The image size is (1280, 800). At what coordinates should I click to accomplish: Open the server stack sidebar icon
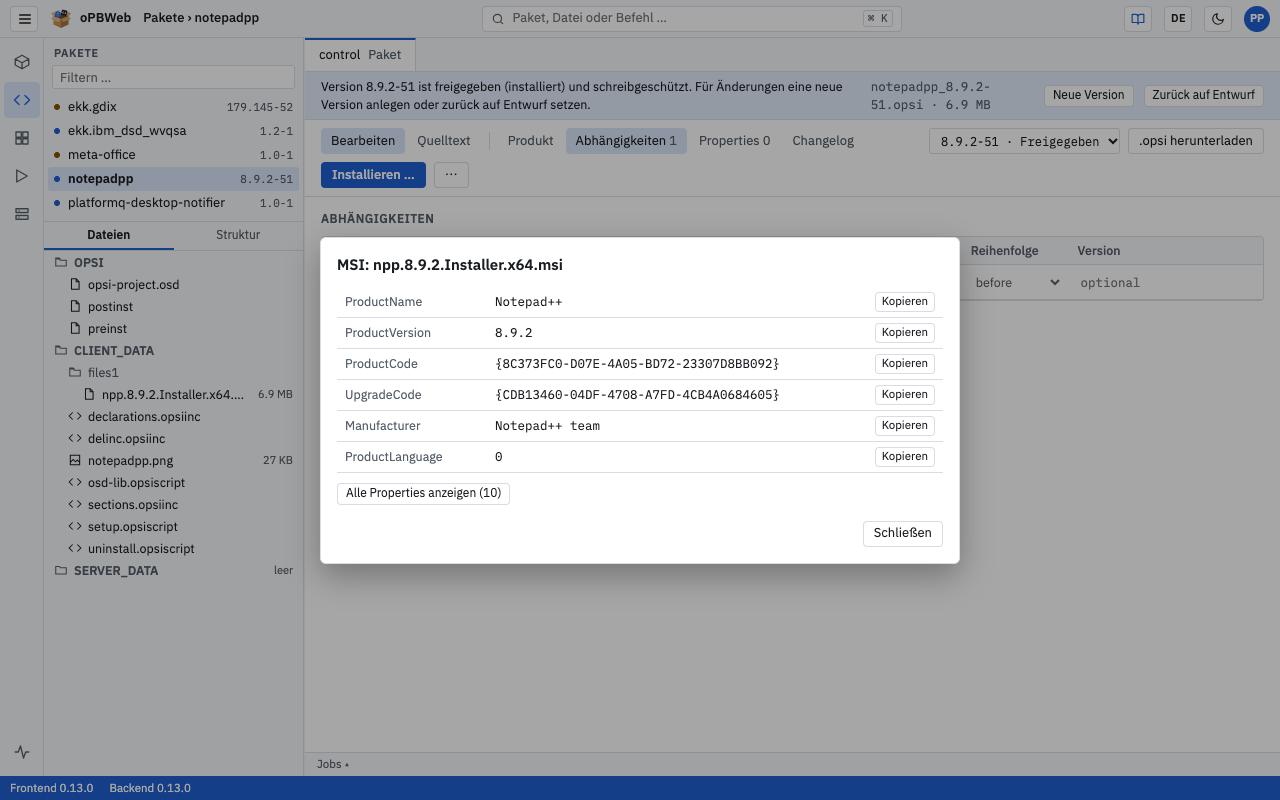click(22, 214)
